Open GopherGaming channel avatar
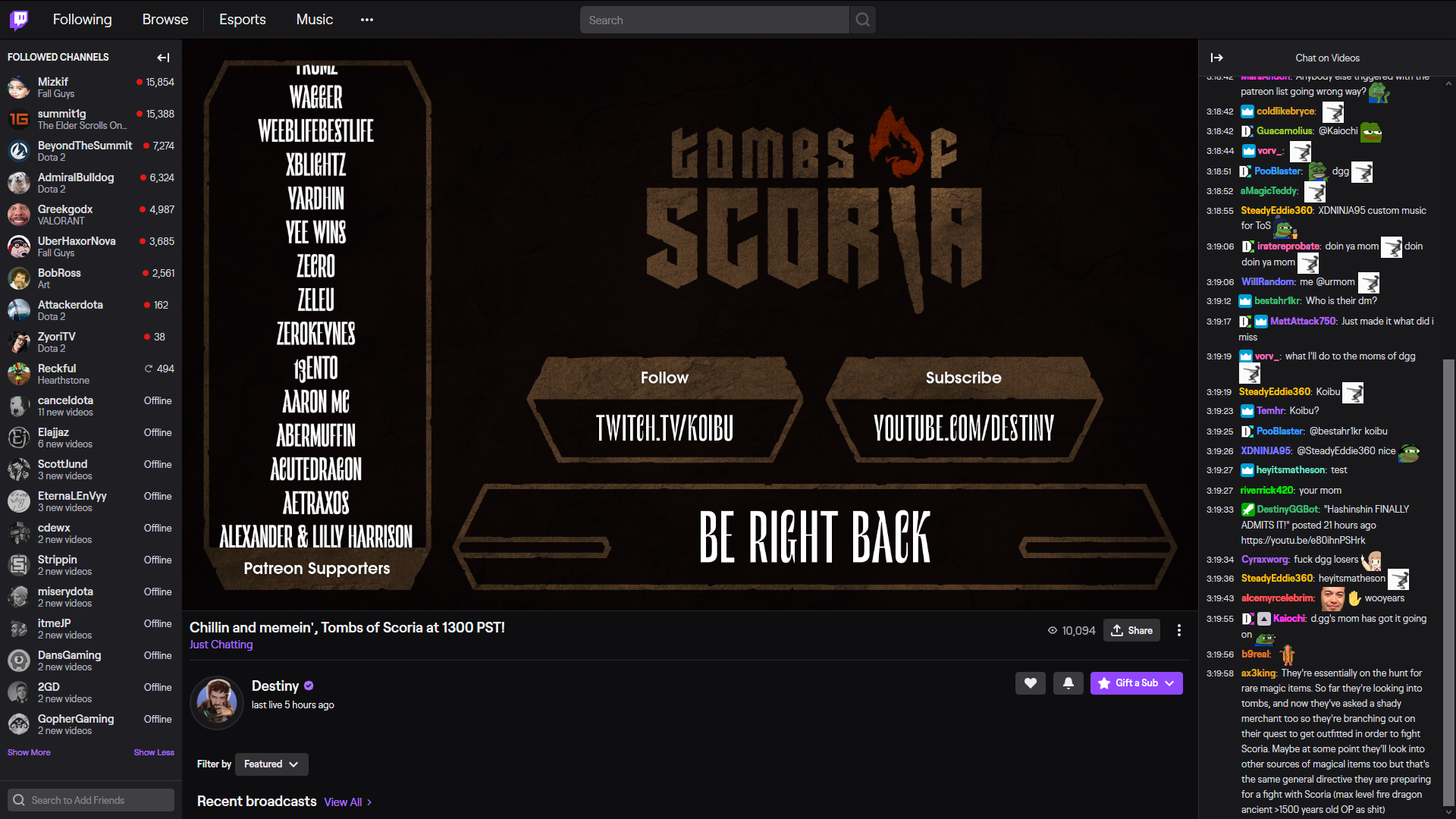1456x819 pixels. pyautogui.click(x=19, y=724)
